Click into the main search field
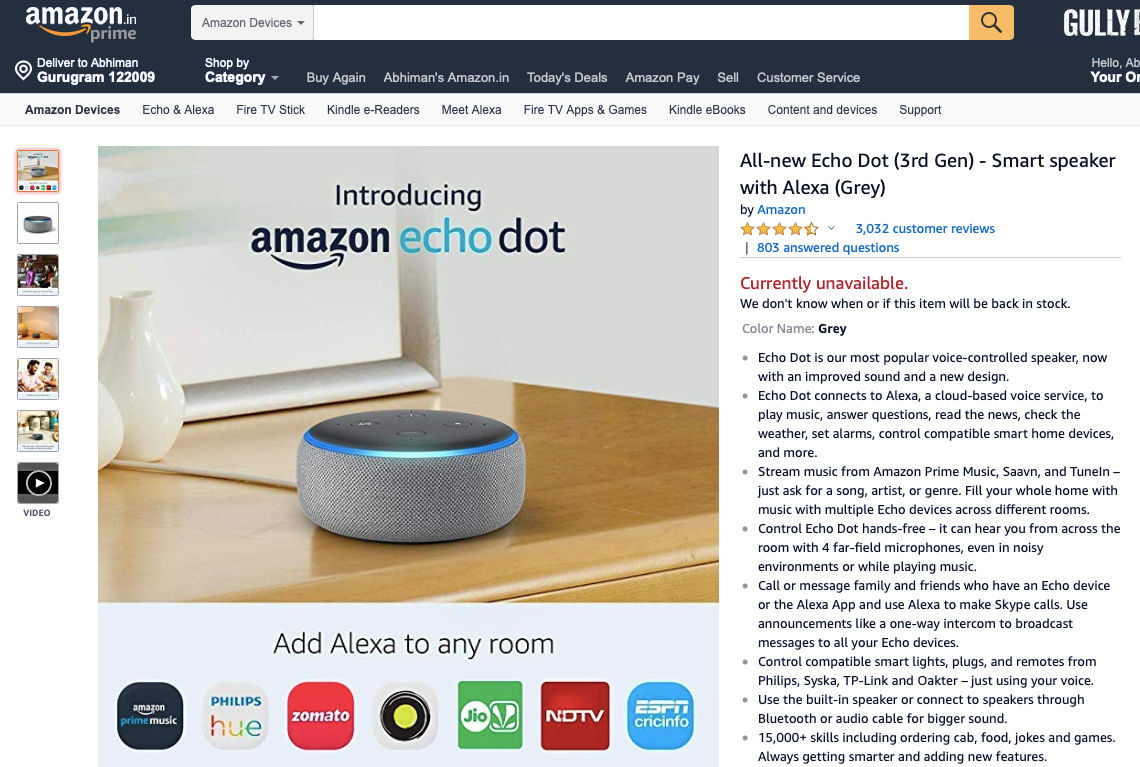 [641, 23]
